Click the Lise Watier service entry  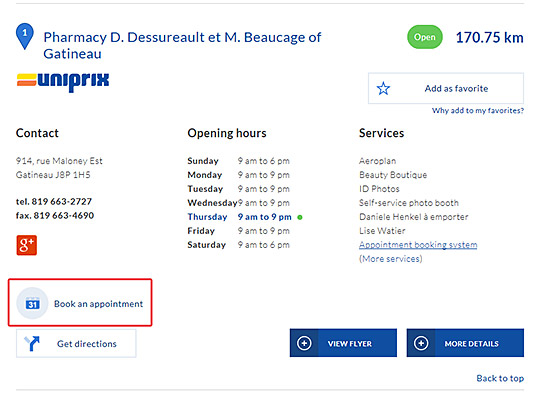(382, 231)
